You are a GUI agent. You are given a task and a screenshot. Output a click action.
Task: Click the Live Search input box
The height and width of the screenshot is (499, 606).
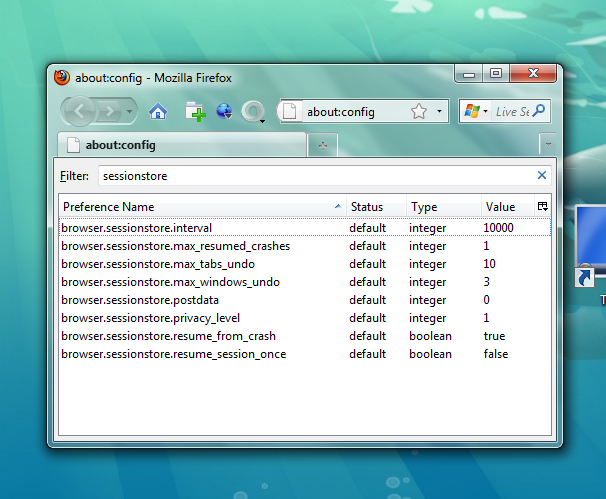(512, 112)
